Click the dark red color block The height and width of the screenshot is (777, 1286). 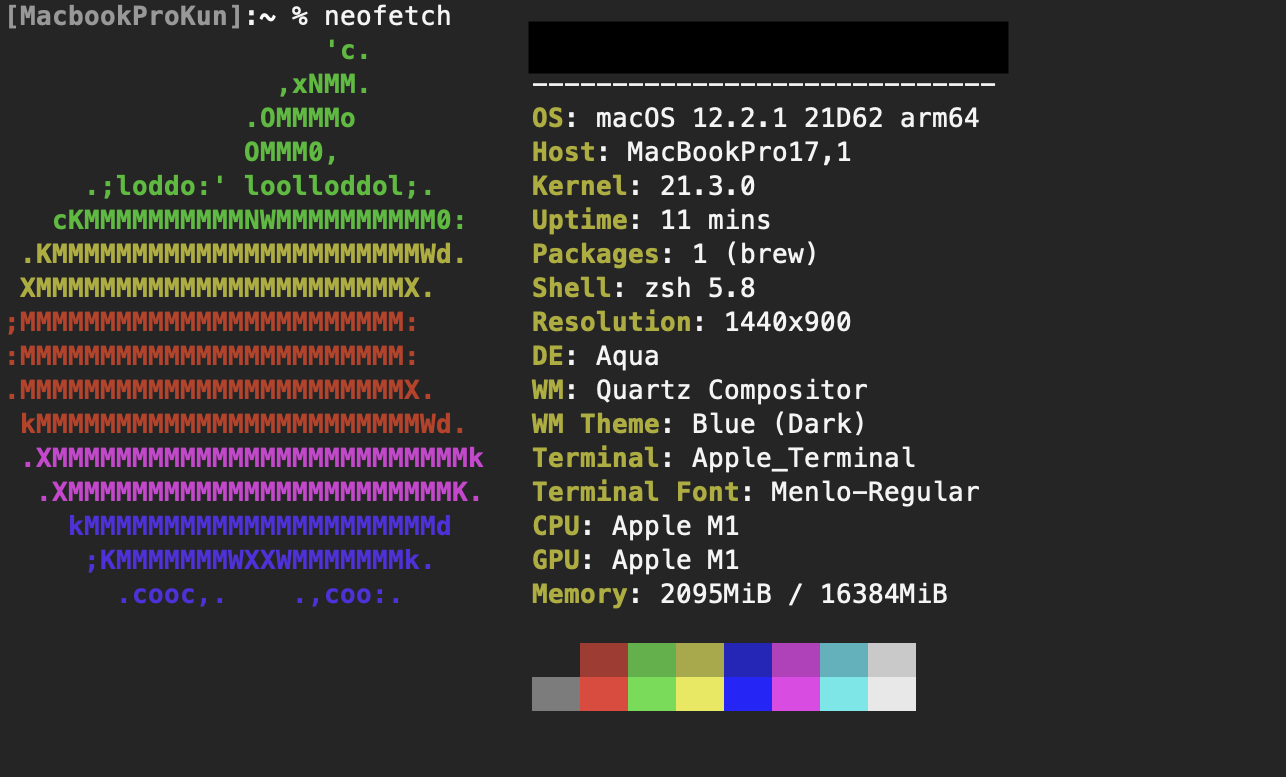[x=604, y=660]
